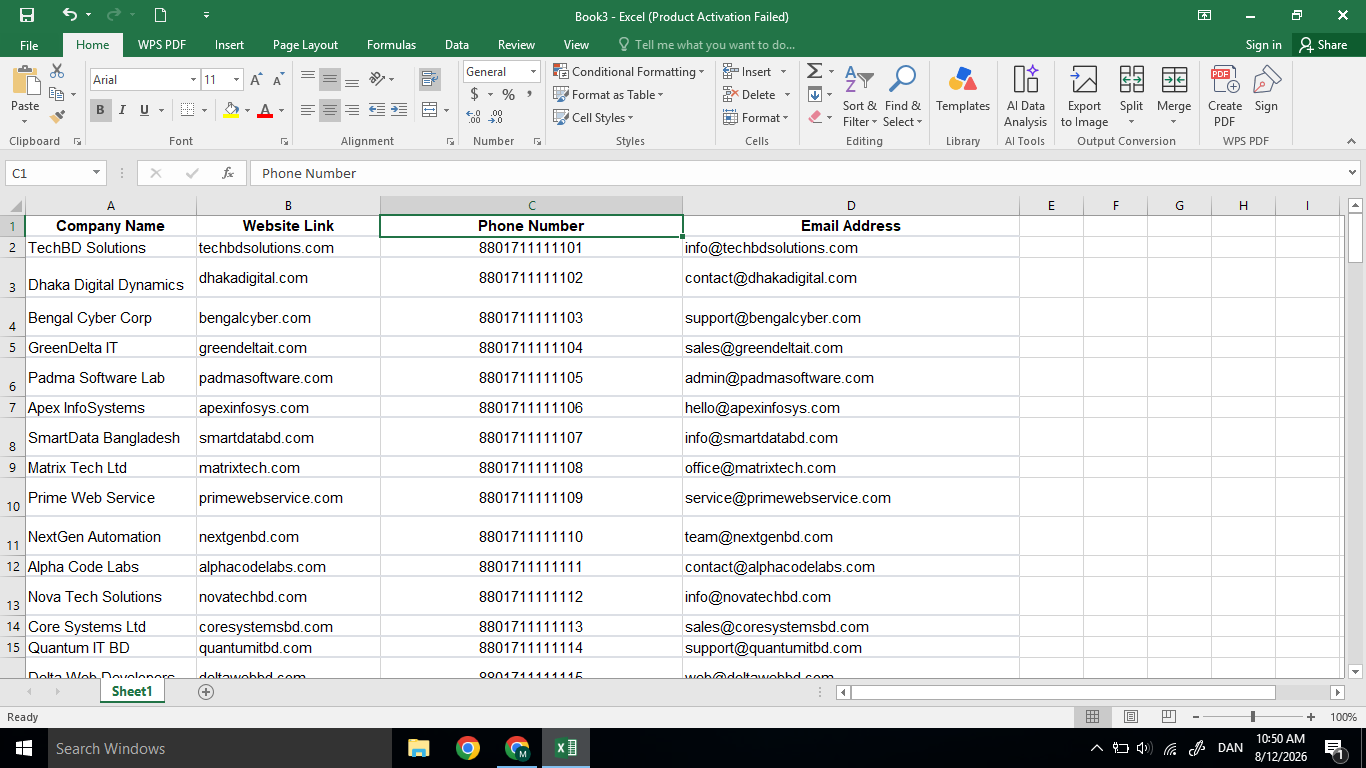Expand the Conditional Formatting menu
The image size is (1366, 768).
(629, 72)
